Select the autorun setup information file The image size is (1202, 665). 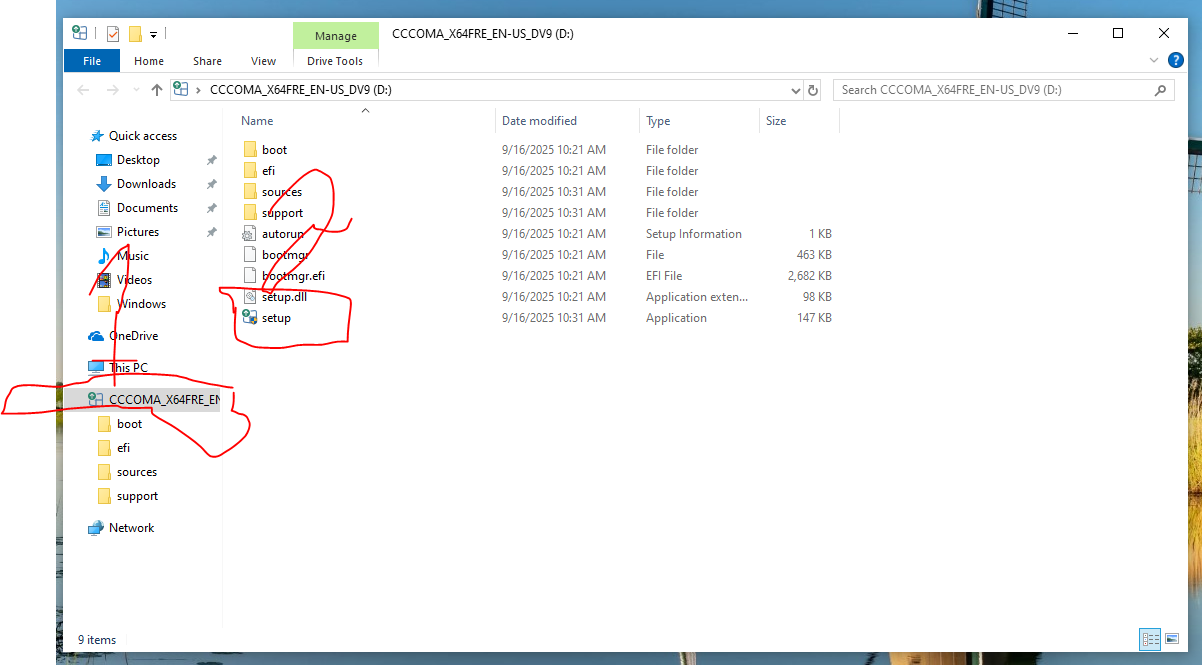281,234
